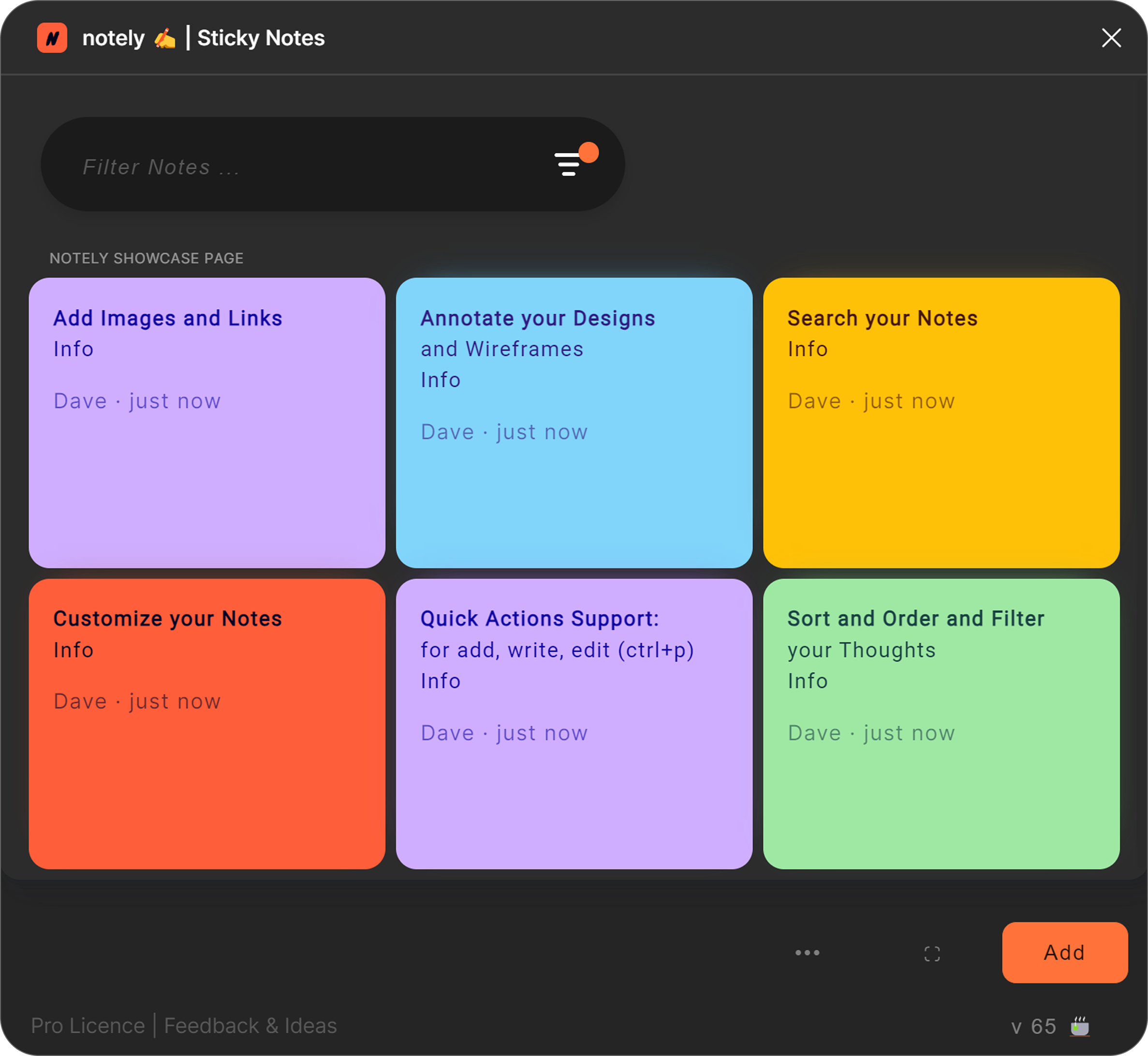The width and height of the screenshot is (1148, 1056).
Task: Open the Feedback & Ideas link
Action: click(x=250, y=1026)
